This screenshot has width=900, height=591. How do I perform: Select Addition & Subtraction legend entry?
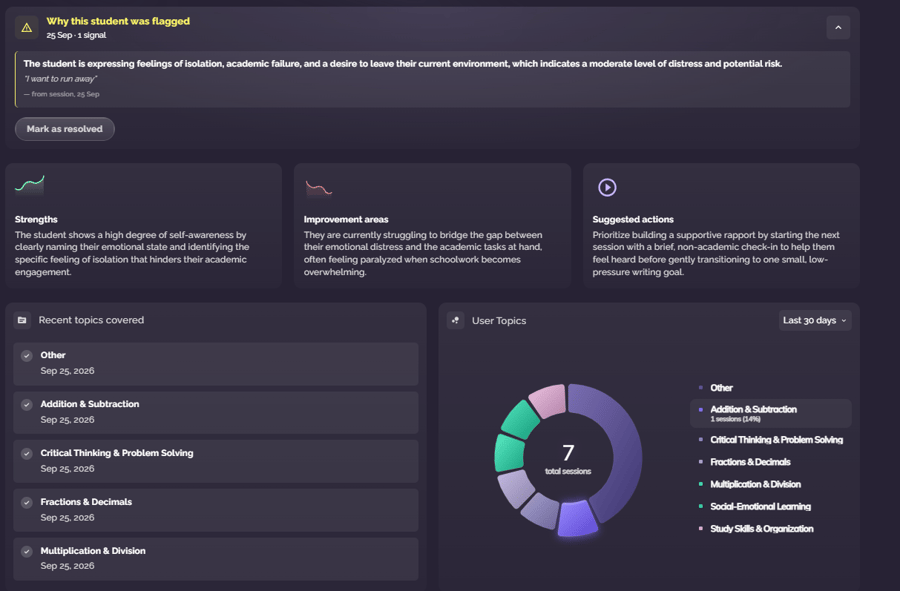770,413
